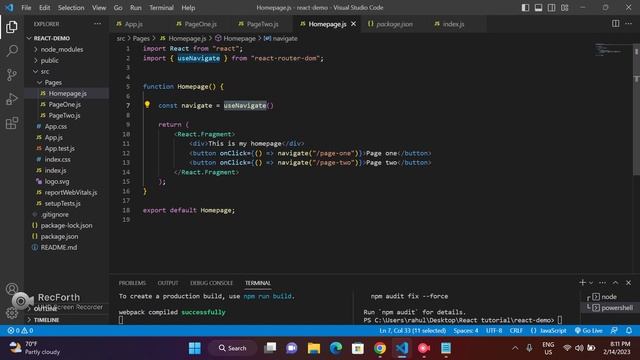
Task: Toggle the bottom panel visibility
Action: point(538,8)
